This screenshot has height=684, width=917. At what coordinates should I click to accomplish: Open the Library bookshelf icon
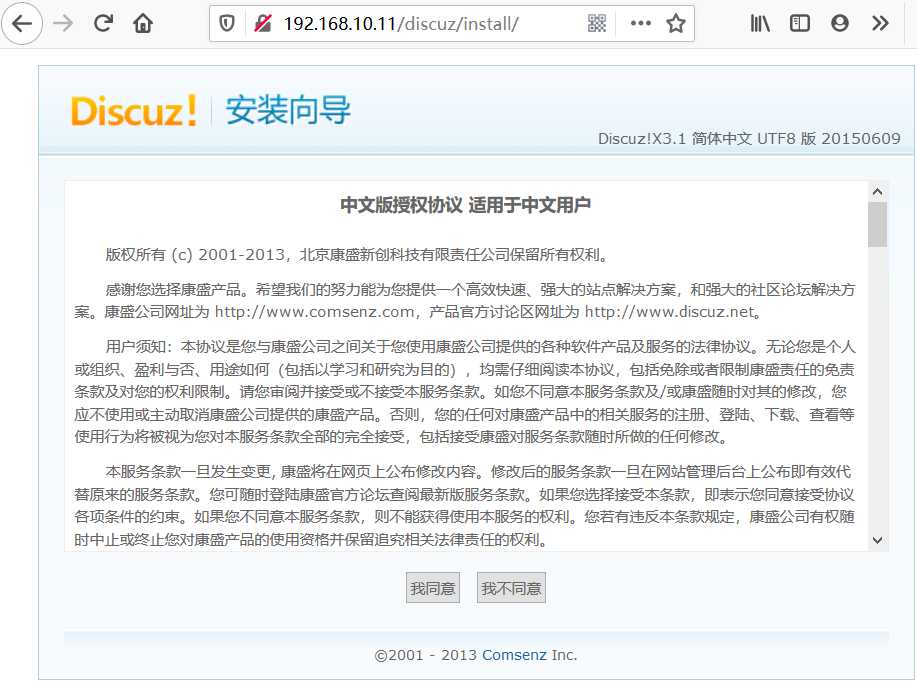(760, 23)
